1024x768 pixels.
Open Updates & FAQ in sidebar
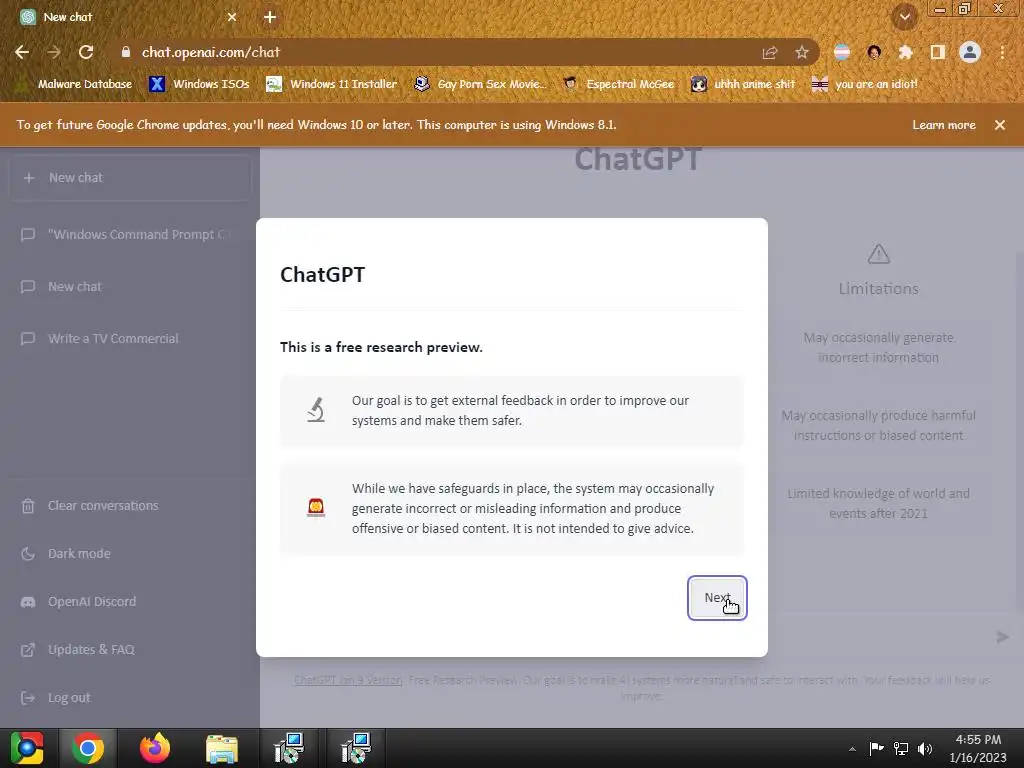pyautogui.click(x=130, y=650)
